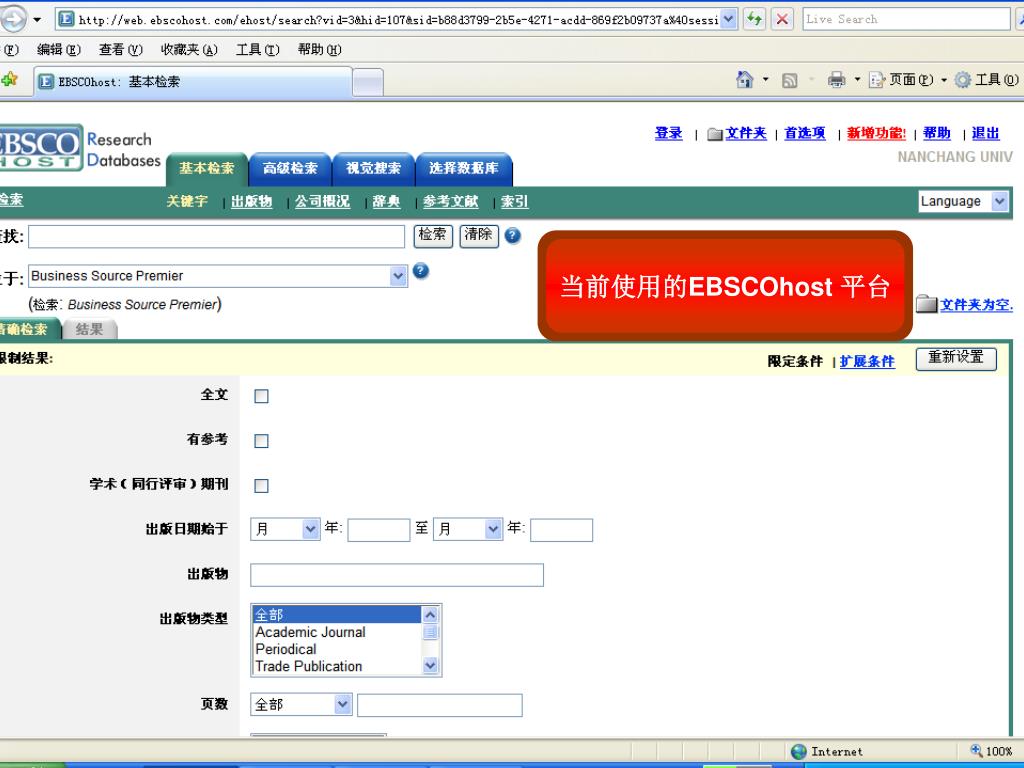Click help icon beside database dropdown
The image size is (1024, 768).
coord(421,270)
